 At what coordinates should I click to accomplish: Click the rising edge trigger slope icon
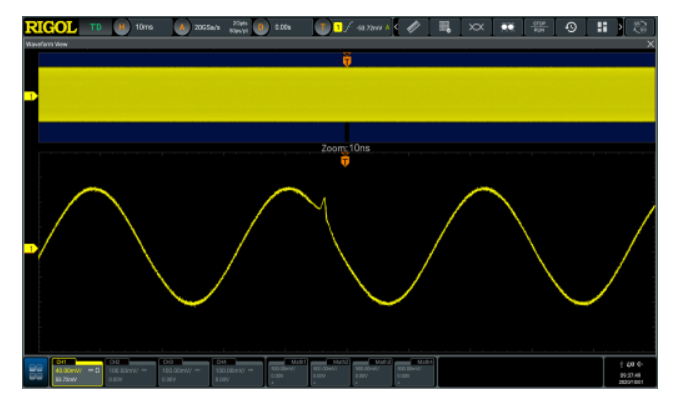[x=348, y=27]
